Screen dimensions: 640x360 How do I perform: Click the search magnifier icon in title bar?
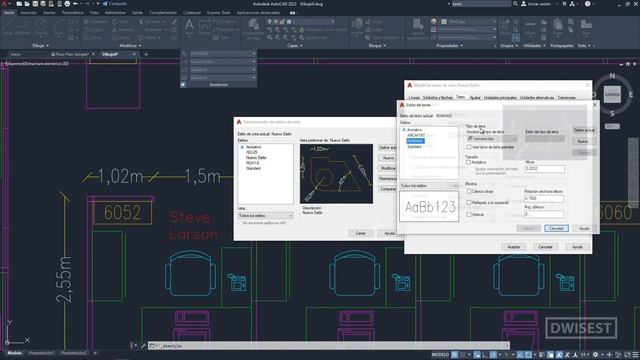click(516, 4)
